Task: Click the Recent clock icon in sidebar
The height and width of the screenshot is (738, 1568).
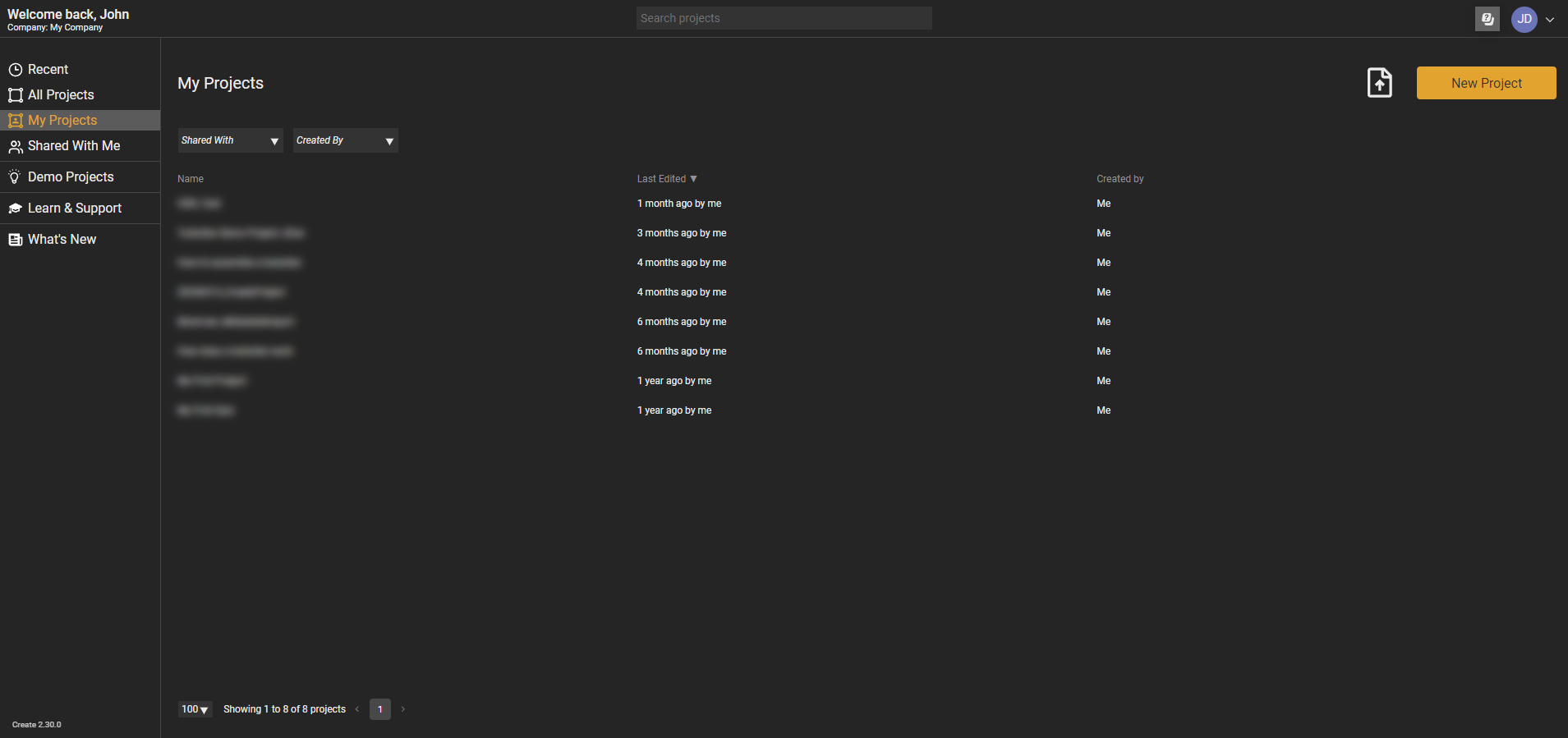Action: [15, 70]
